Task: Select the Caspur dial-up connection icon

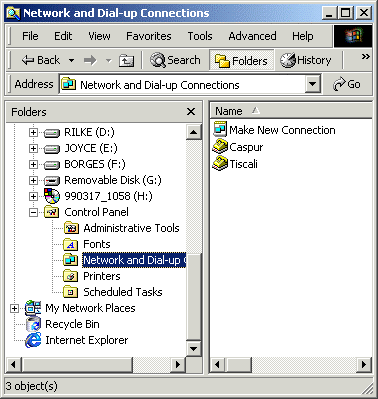Action: [x=220, y=147]
